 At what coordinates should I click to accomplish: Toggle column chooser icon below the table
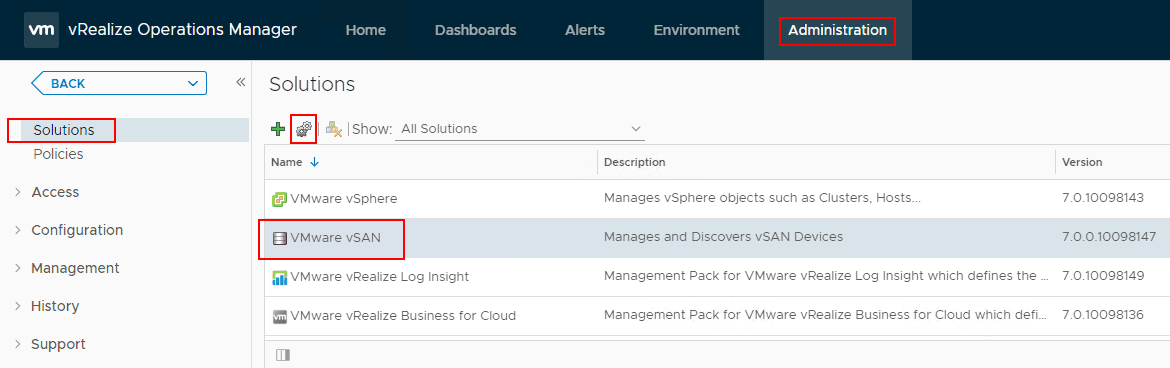coord(282,355)
